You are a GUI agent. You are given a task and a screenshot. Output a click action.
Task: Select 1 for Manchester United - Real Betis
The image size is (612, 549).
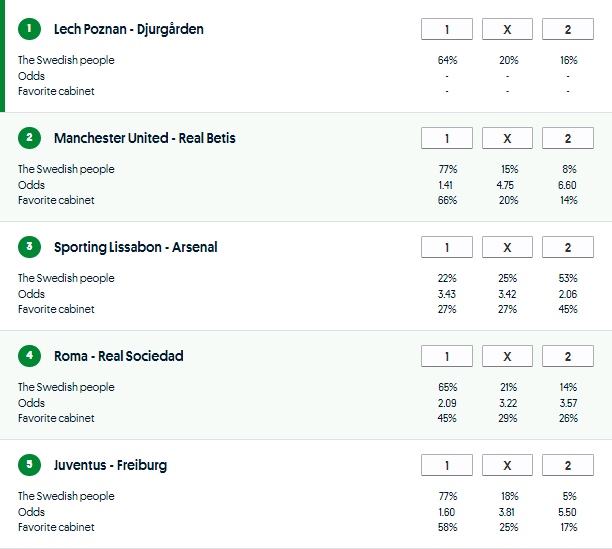447,138
